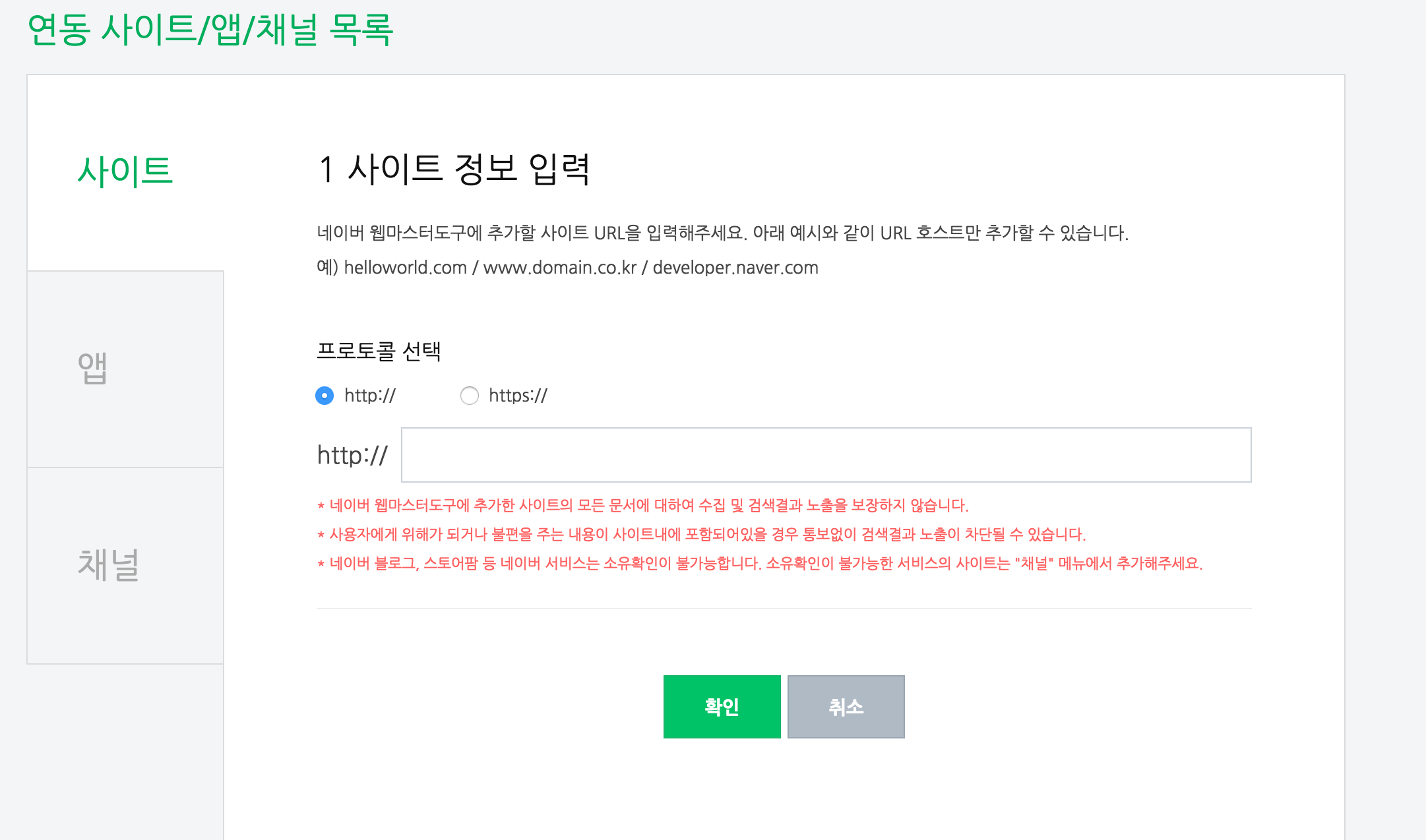This screenshot has width=1426, height=840.
Task: Confirm site entry with 확인
Action: click(x=722, y=706)
